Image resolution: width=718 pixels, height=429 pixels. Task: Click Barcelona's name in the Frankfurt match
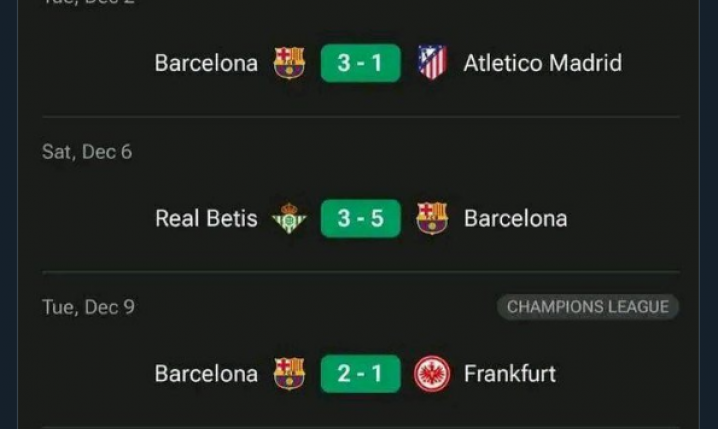click(x=206, y=374)
